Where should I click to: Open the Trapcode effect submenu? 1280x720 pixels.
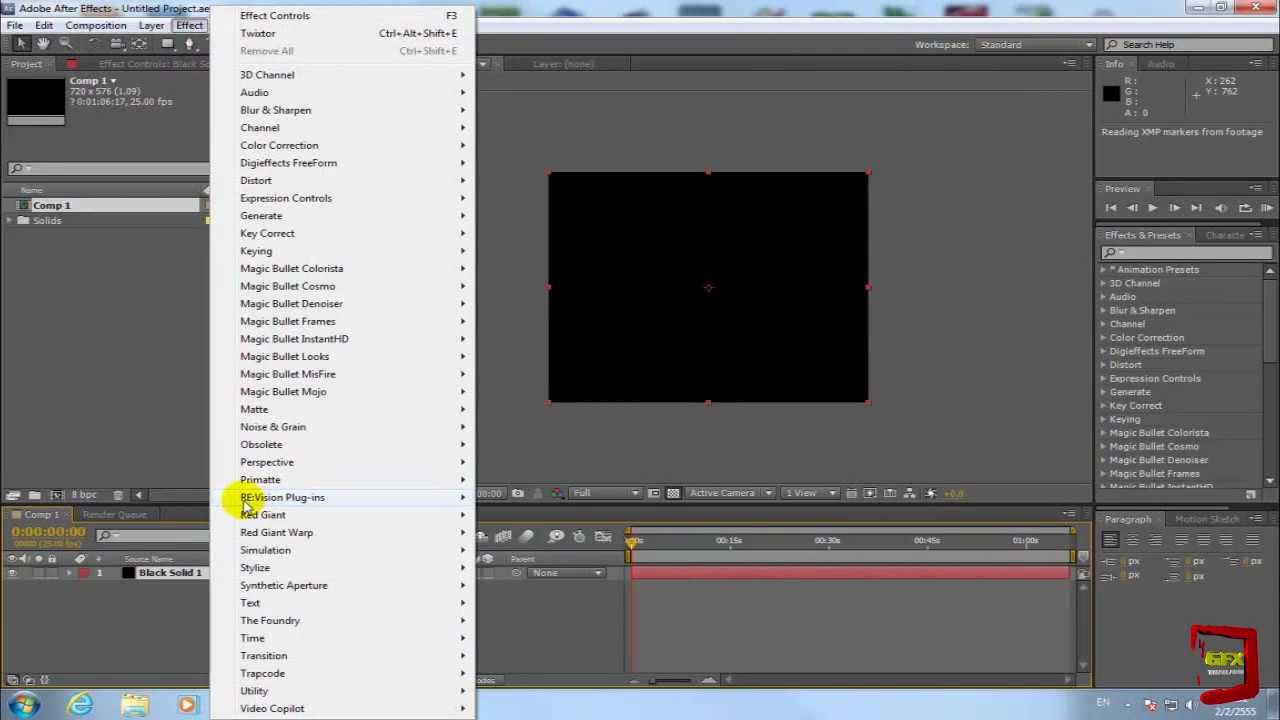pyautogui.click(x=344, y=673)
